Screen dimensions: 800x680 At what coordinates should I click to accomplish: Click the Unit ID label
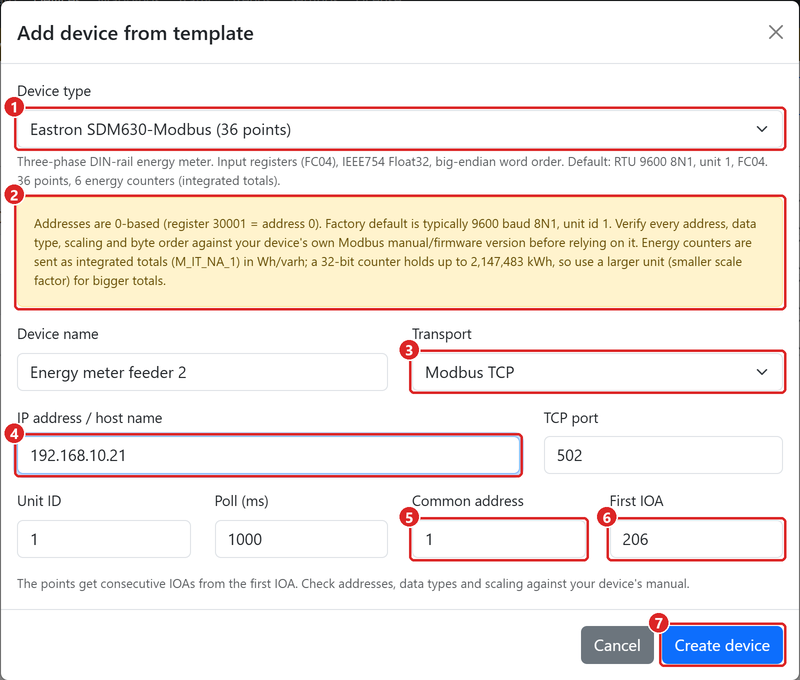click(x=39, y=501)
